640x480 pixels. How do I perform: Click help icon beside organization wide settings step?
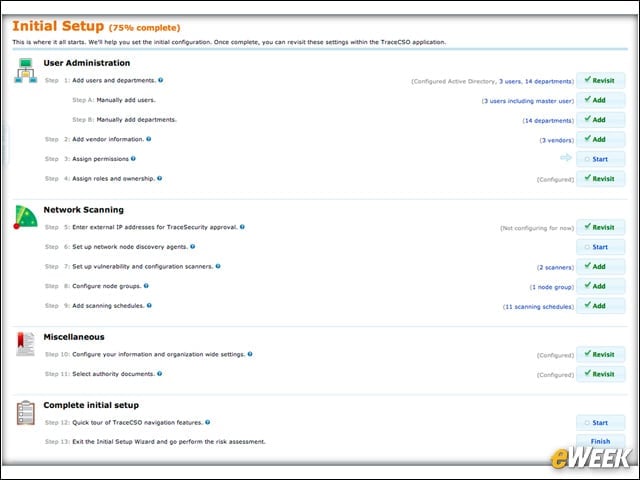tap(250, 354)
